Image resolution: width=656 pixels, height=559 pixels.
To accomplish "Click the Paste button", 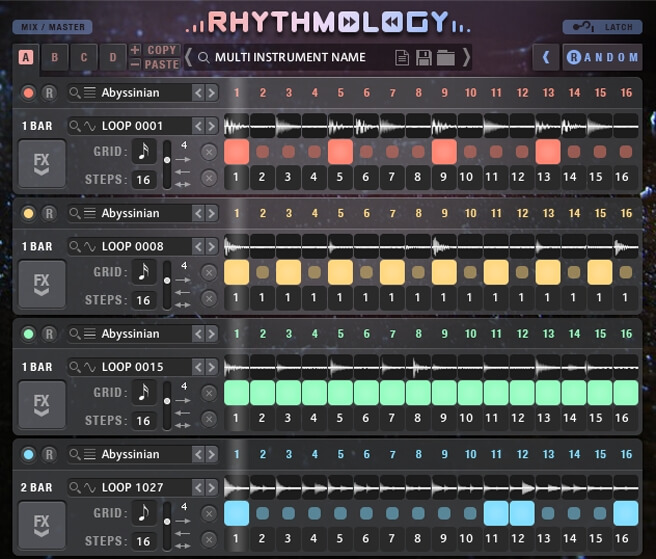I will pyautogui.click(x=162, y=64).
